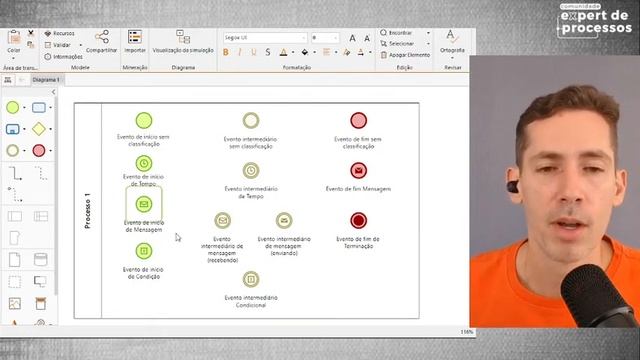
Task: Select the sub-process palette shape
Action: 13,129
